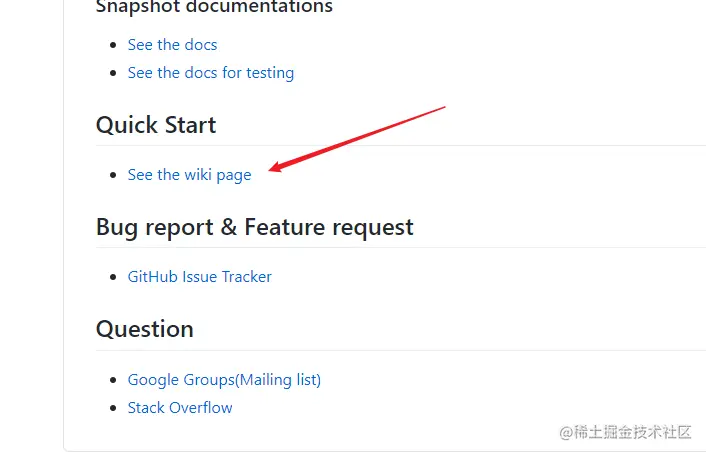The width and height of the screenshot is (706, 455).
Task: Click the "Snapshot documentations" heading
Action: 214,7
